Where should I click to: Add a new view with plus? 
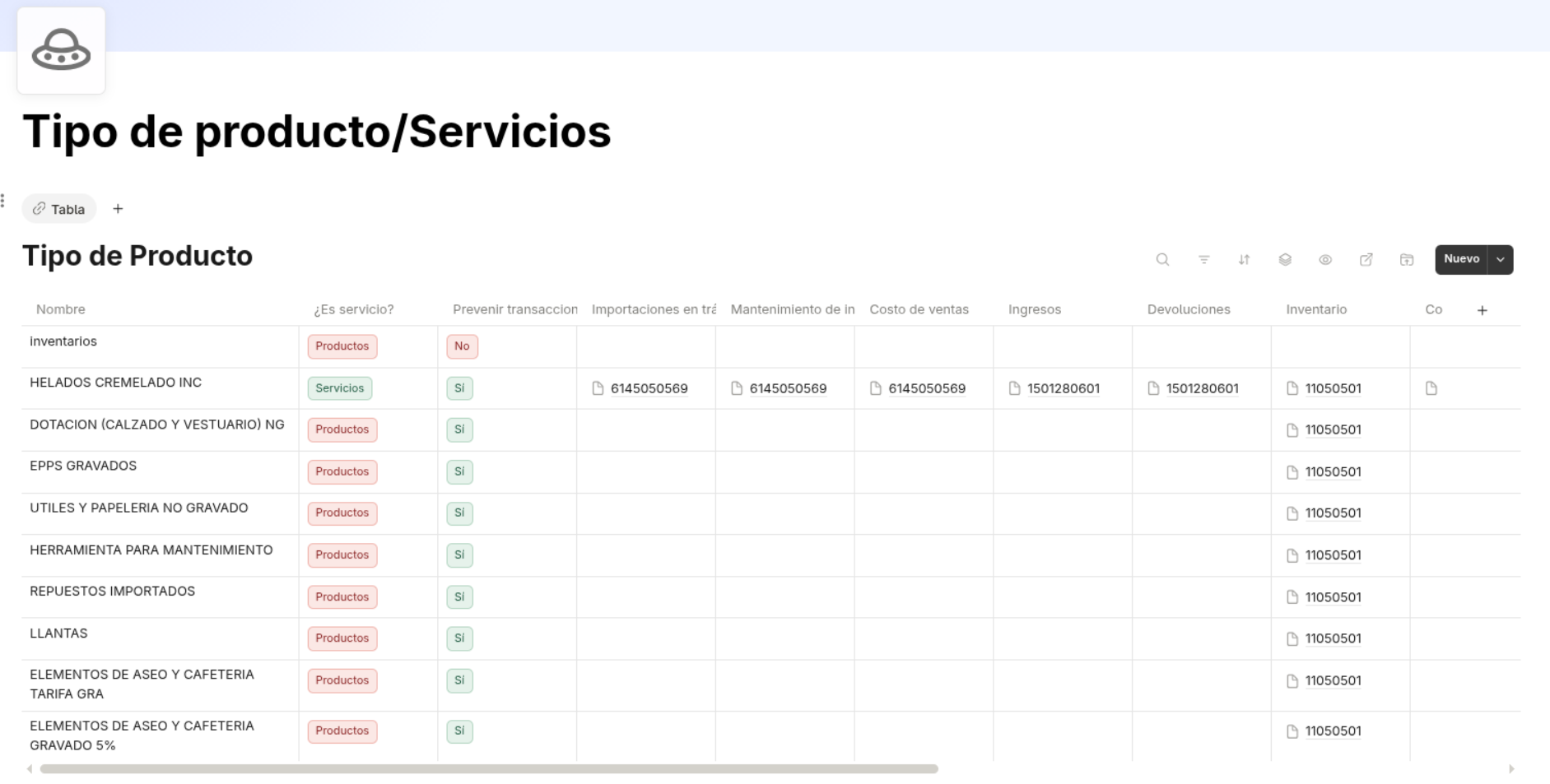[118, 209]
